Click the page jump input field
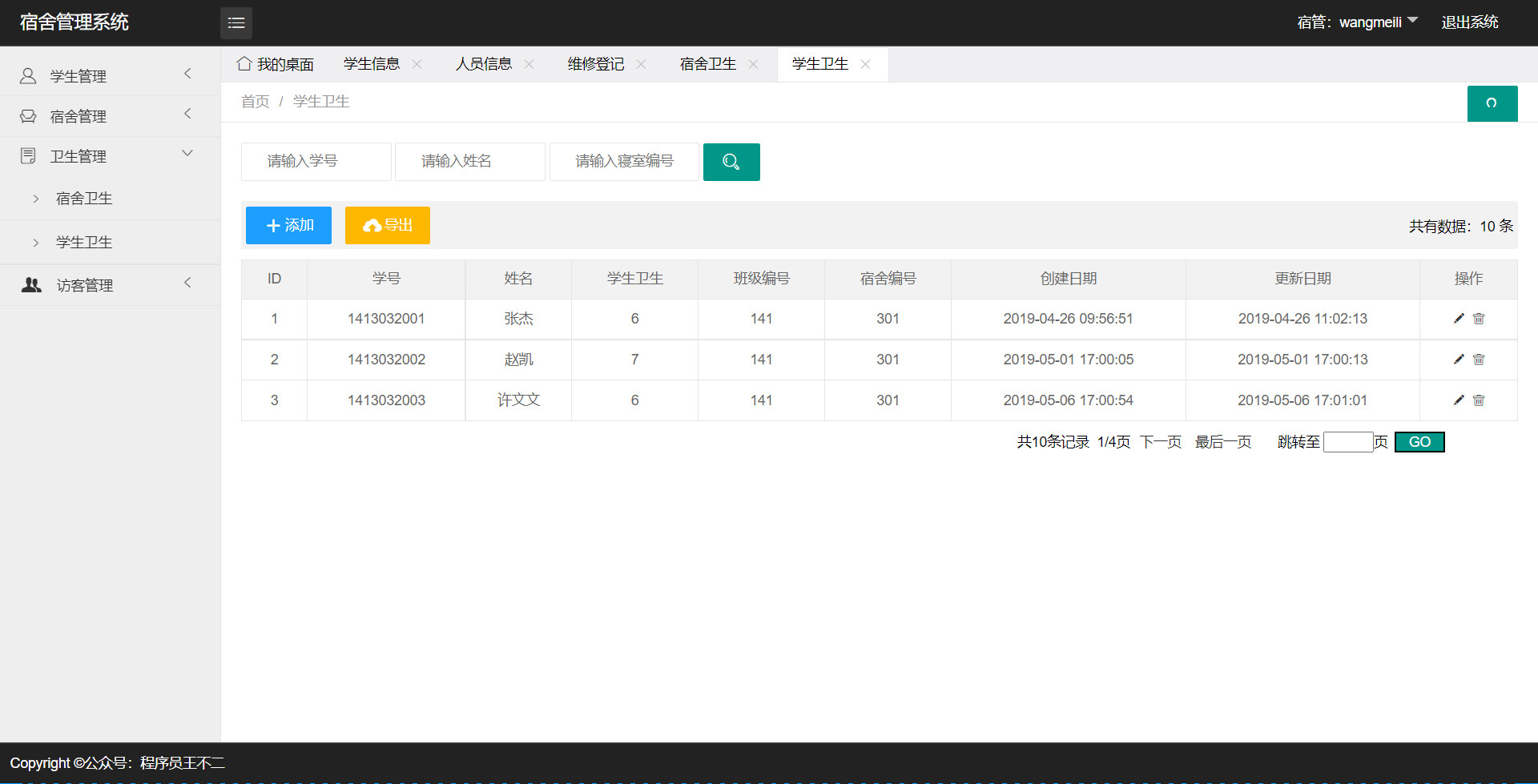The width and height of the screenshot is (1538, 784). pyautogui.click(x=1349, y=441)
